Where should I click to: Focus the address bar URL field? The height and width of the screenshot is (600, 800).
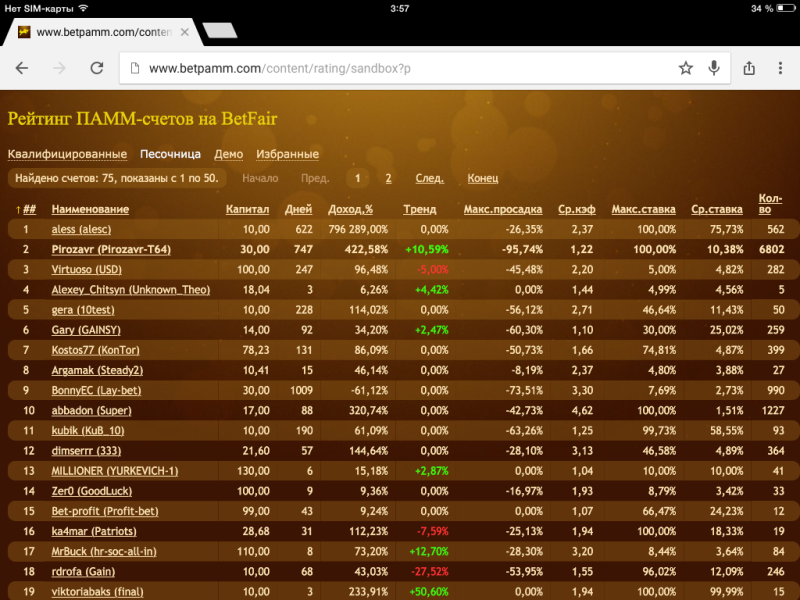(400, 68)
